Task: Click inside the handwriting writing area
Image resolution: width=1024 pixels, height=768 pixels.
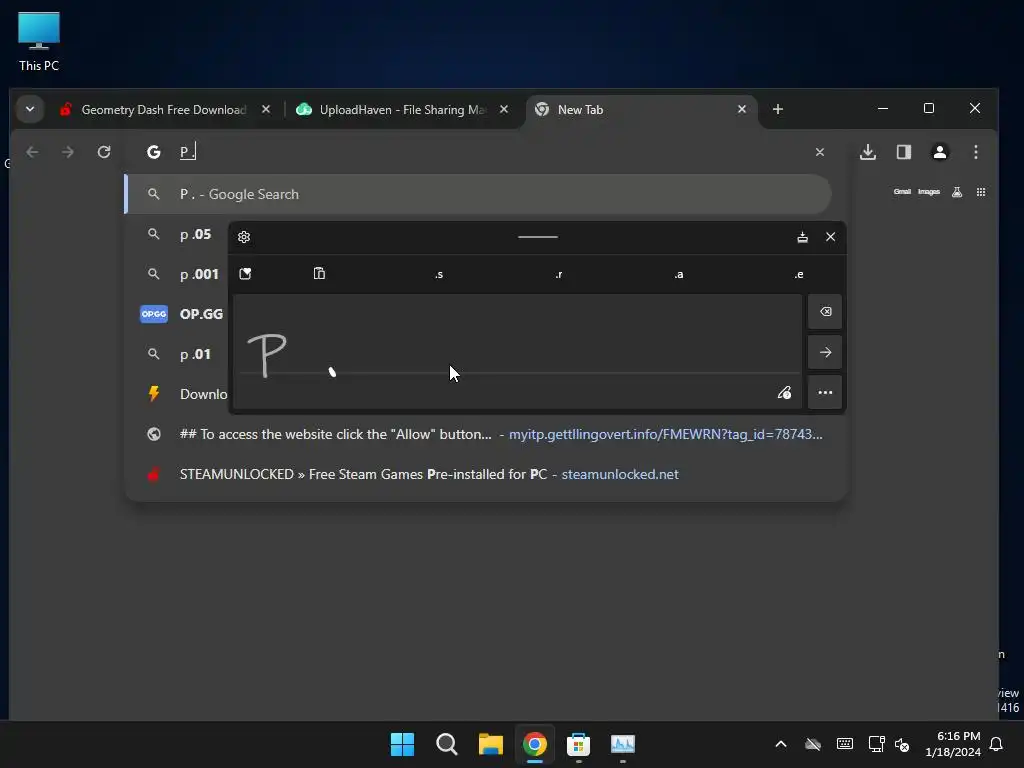Action: [517, 351]
